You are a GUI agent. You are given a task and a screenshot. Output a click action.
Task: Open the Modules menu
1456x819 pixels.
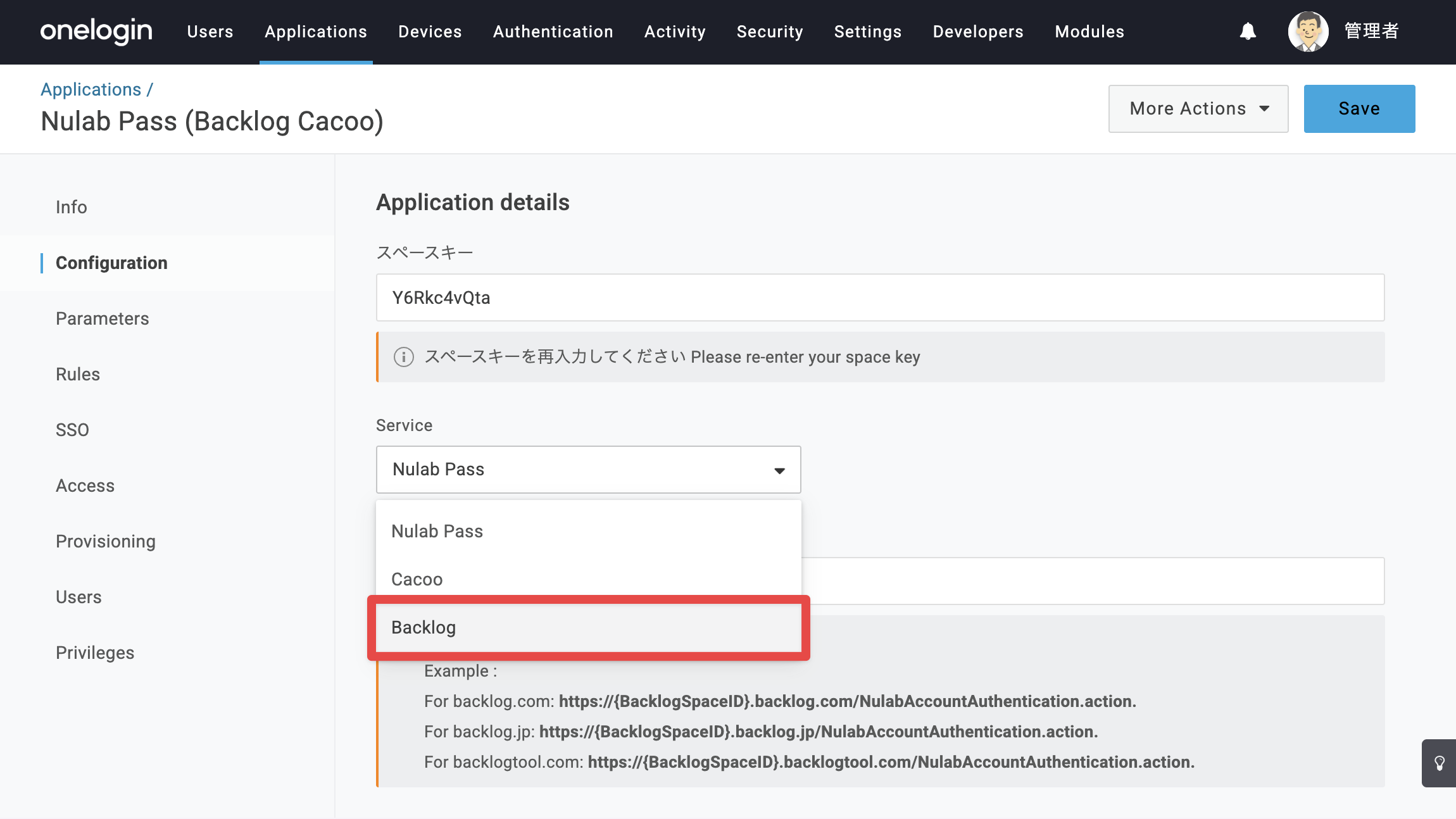pyautogui.click(x=1089, y=32)
